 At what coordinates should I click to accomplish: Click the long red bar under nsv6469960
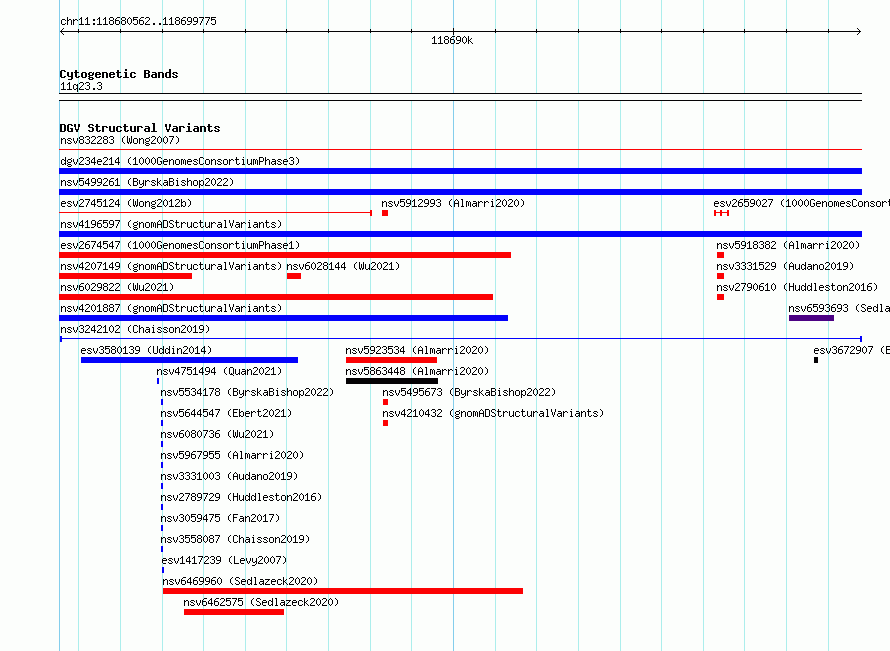click(343, 591)
